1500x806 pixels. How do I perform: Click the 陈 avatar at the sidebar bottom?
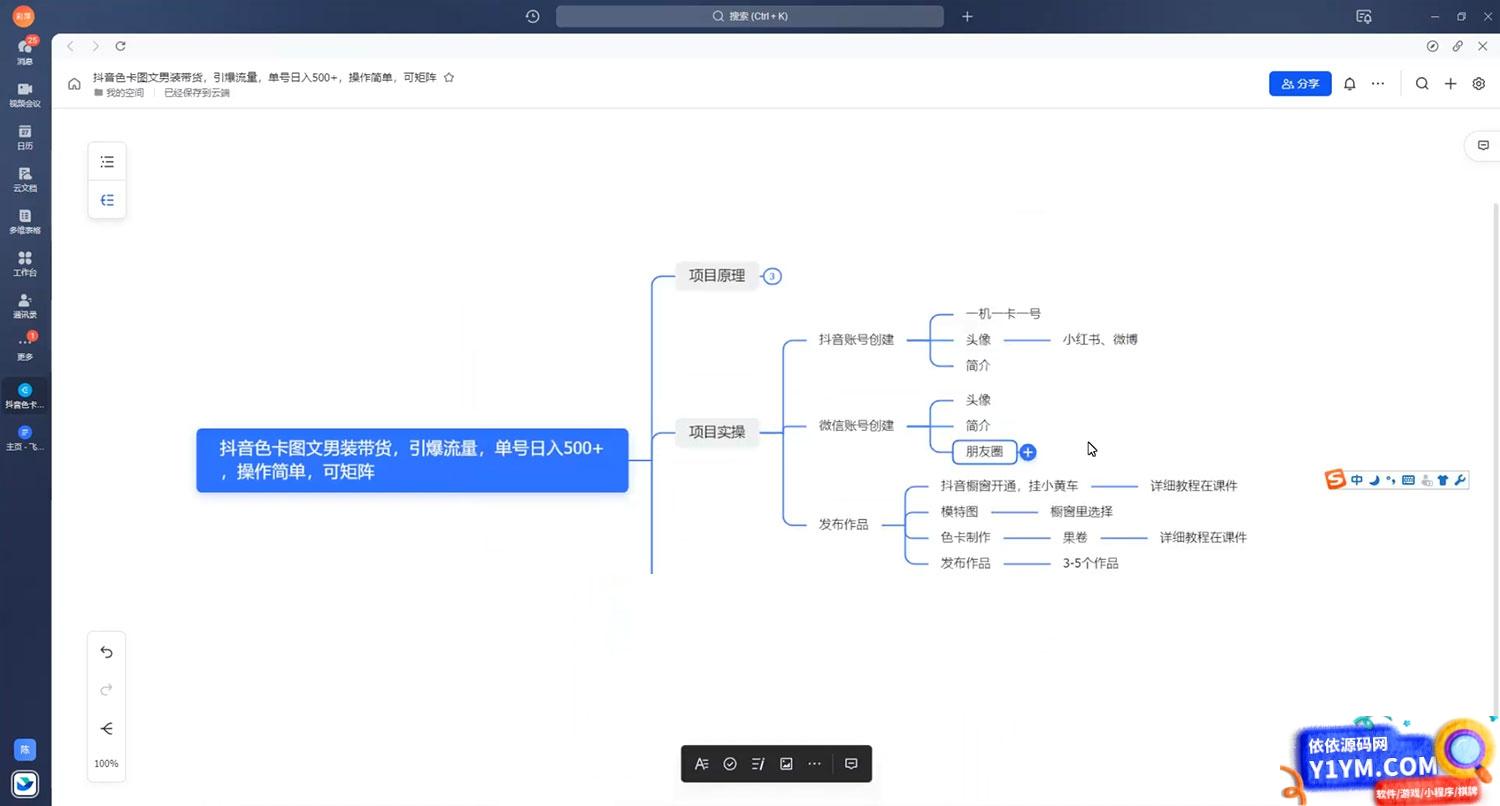pyautogui.click(x=25, y=749)
